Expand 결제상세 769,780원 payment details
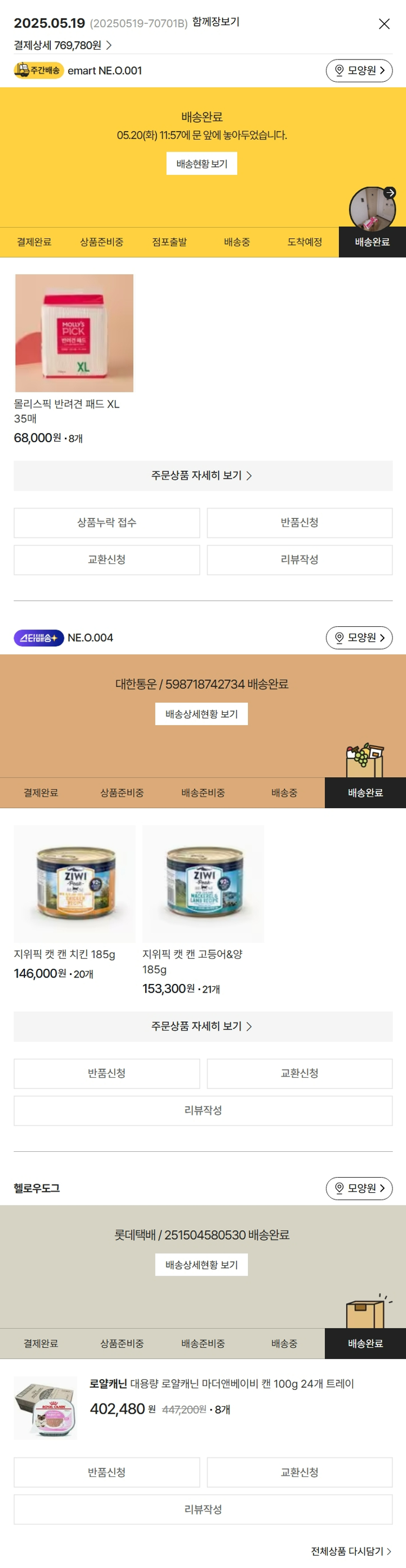Viewport: 406px width, 1568px height. 63,45
